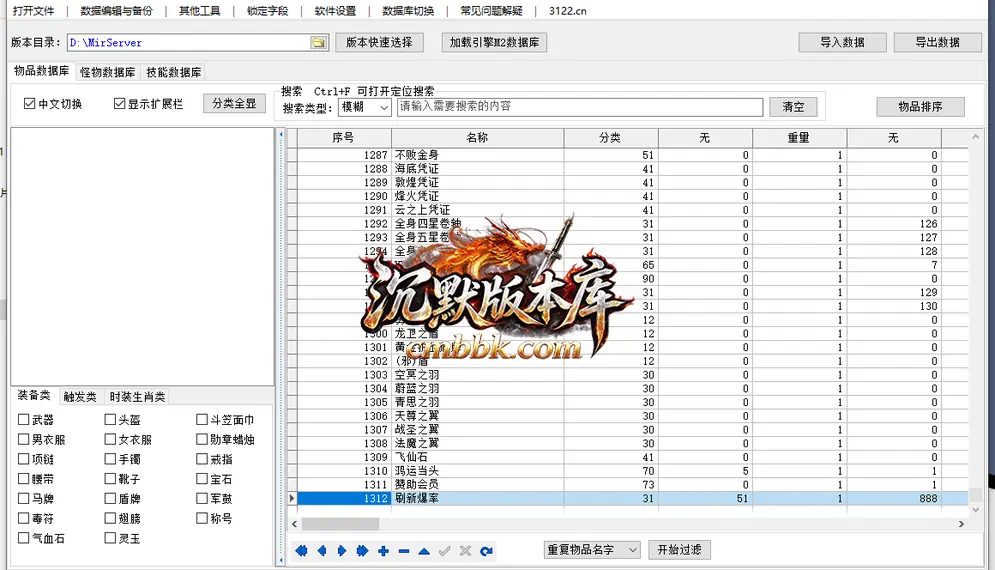Viewport: 995px width, 570px height.
Task: Check the 盾牌 filter
Action: tap(110, 498)
